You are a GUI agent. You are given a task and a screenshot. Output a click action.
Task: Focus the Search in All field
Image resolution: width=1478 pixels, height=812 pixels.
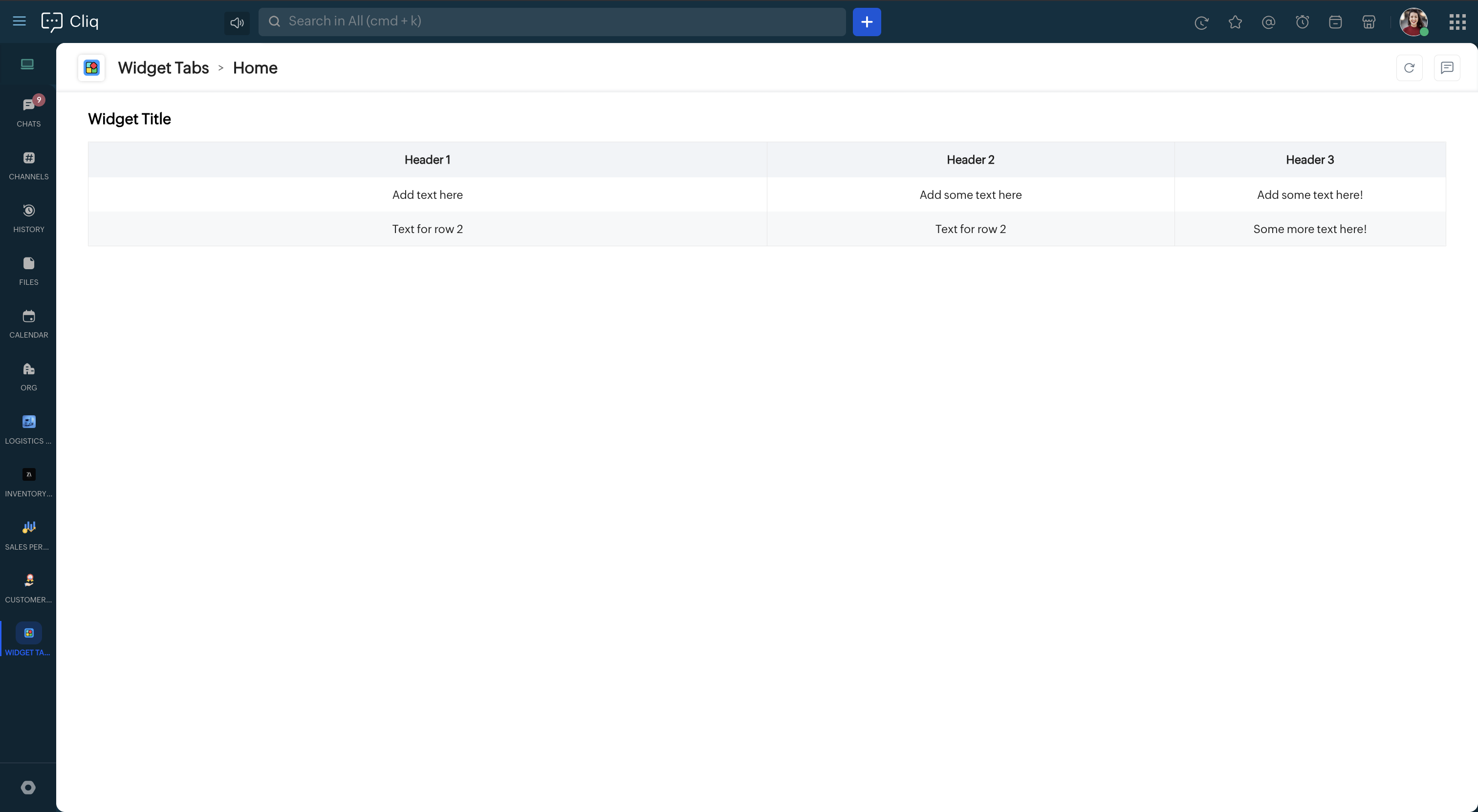(552, 22)
